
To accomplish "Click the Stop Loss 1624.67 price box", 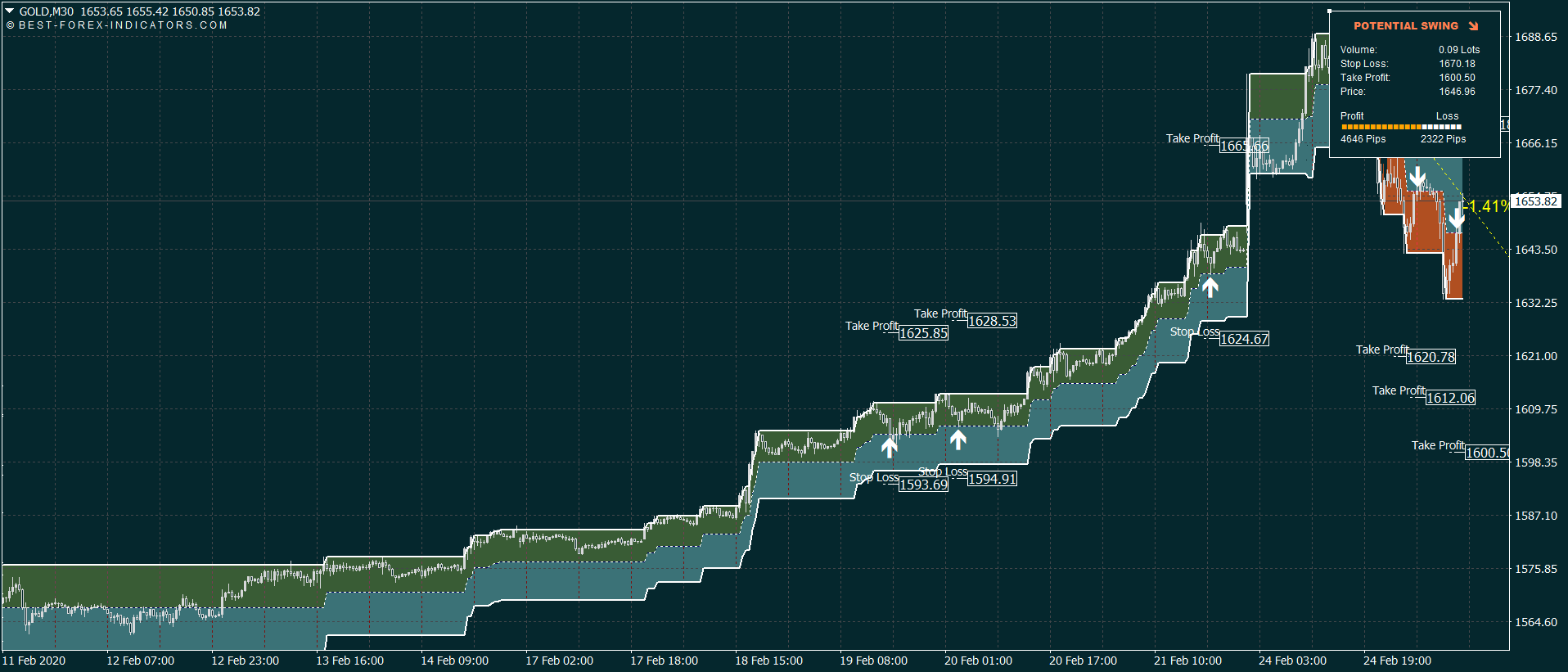I will coord(1244,339).
